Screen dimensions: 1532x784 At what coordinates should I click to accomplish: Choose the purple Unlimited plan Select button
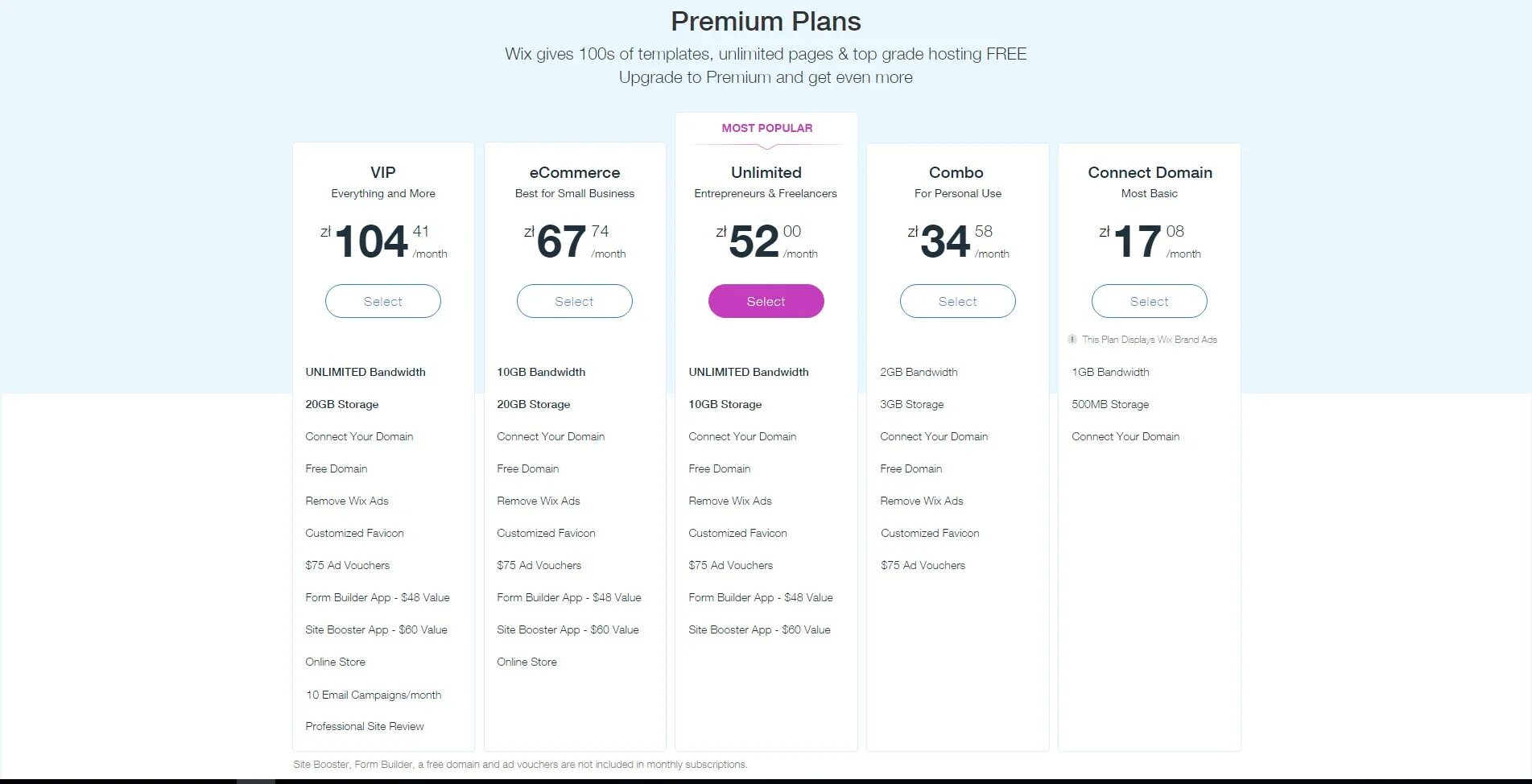tap(766, 301)
